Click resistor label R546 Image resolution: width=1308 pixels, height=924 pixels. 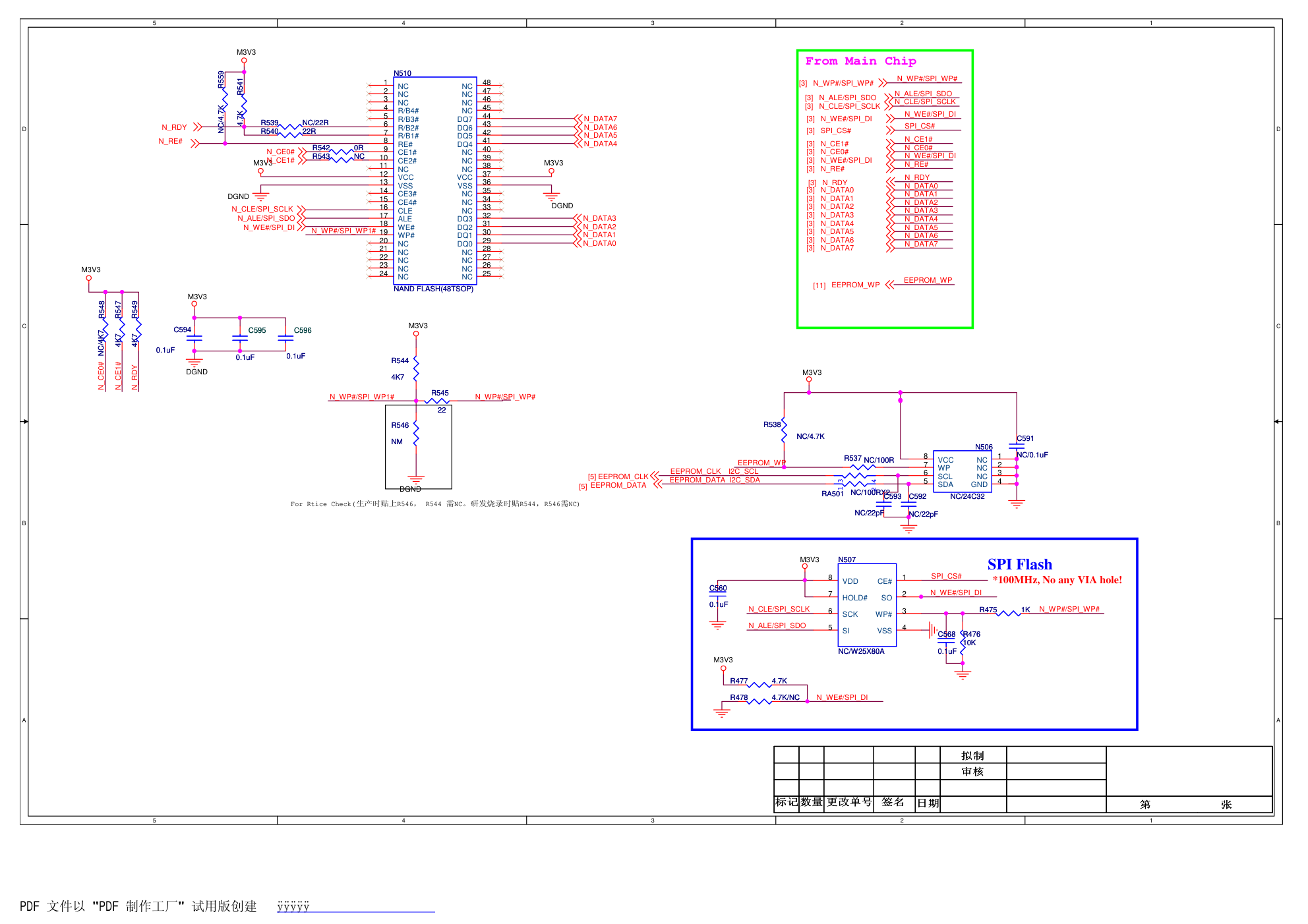click(x=400, y=425)
